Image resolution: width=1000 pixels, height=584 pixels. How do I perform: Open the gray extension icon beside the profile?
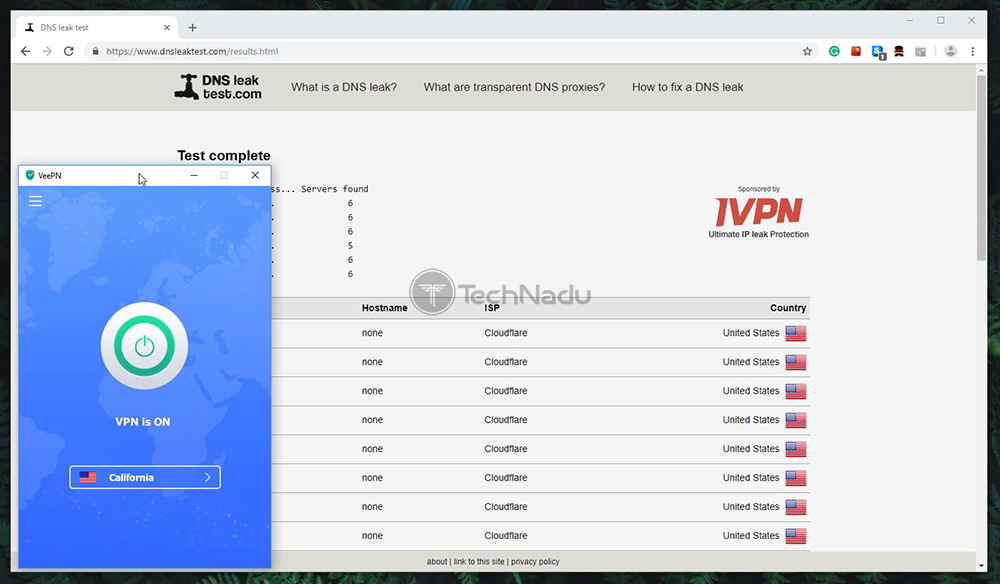coord(920,52)
